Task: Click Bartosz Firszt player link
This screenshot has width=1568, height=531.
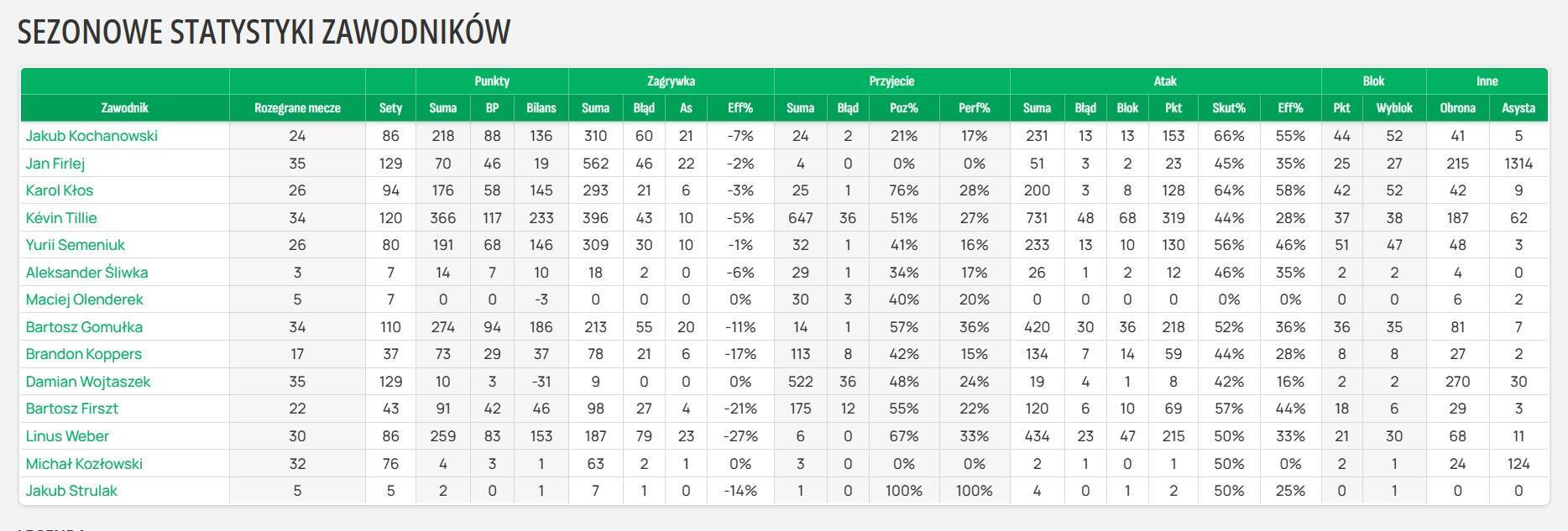Action: [x=71, y=409]
